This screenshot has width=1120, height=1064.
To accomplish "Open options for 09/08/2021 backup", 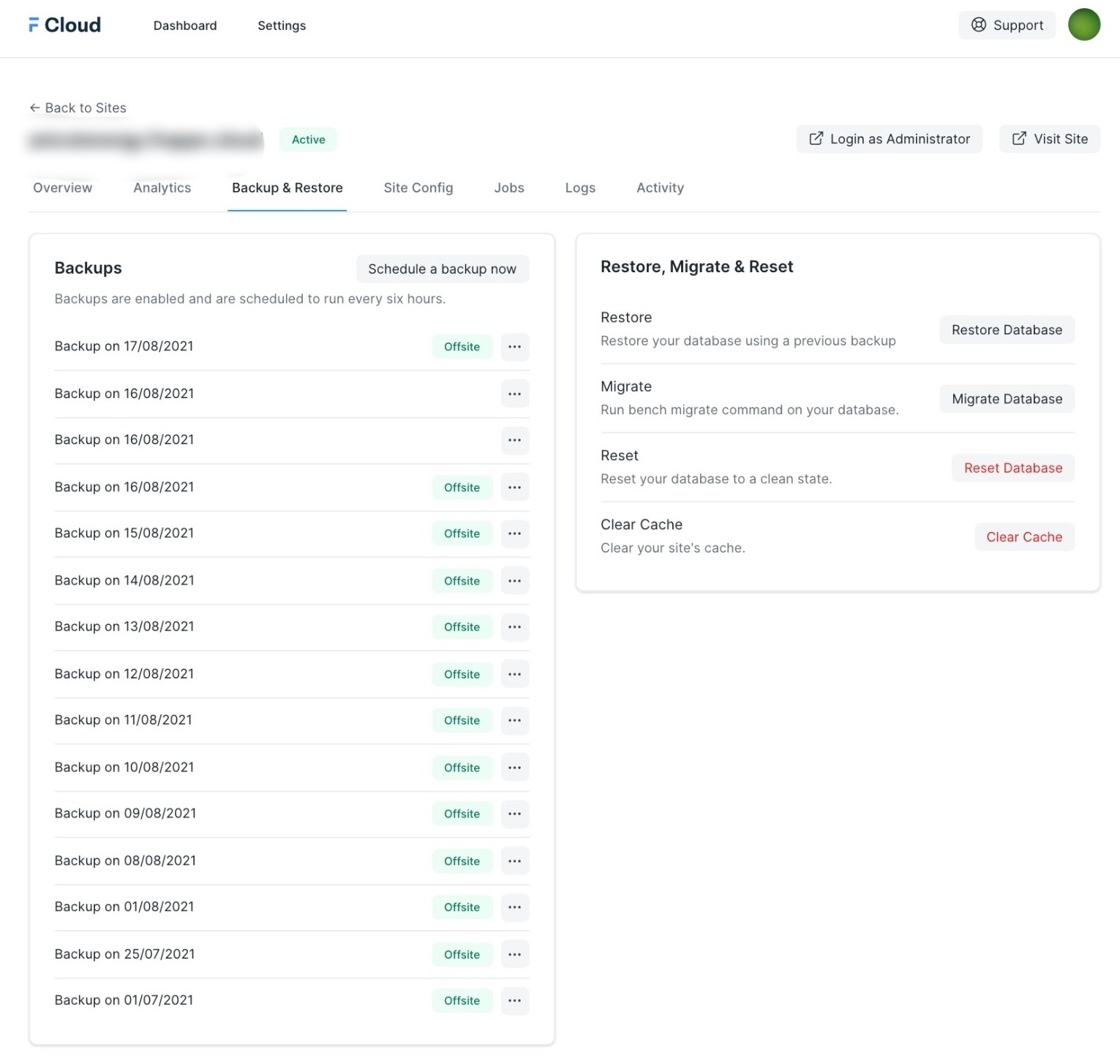I will click(514, 814).
